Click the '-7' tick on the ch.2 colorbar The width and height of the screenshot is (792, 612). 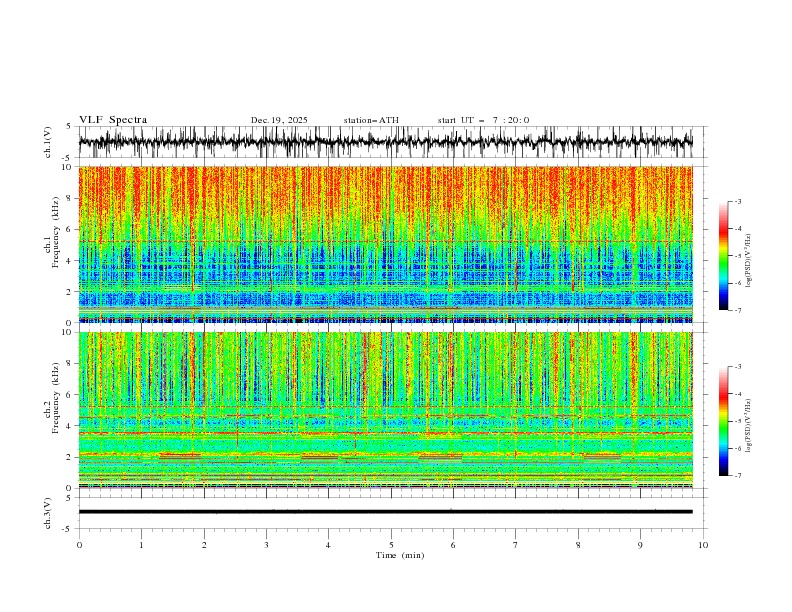click(x=738, y=476)
